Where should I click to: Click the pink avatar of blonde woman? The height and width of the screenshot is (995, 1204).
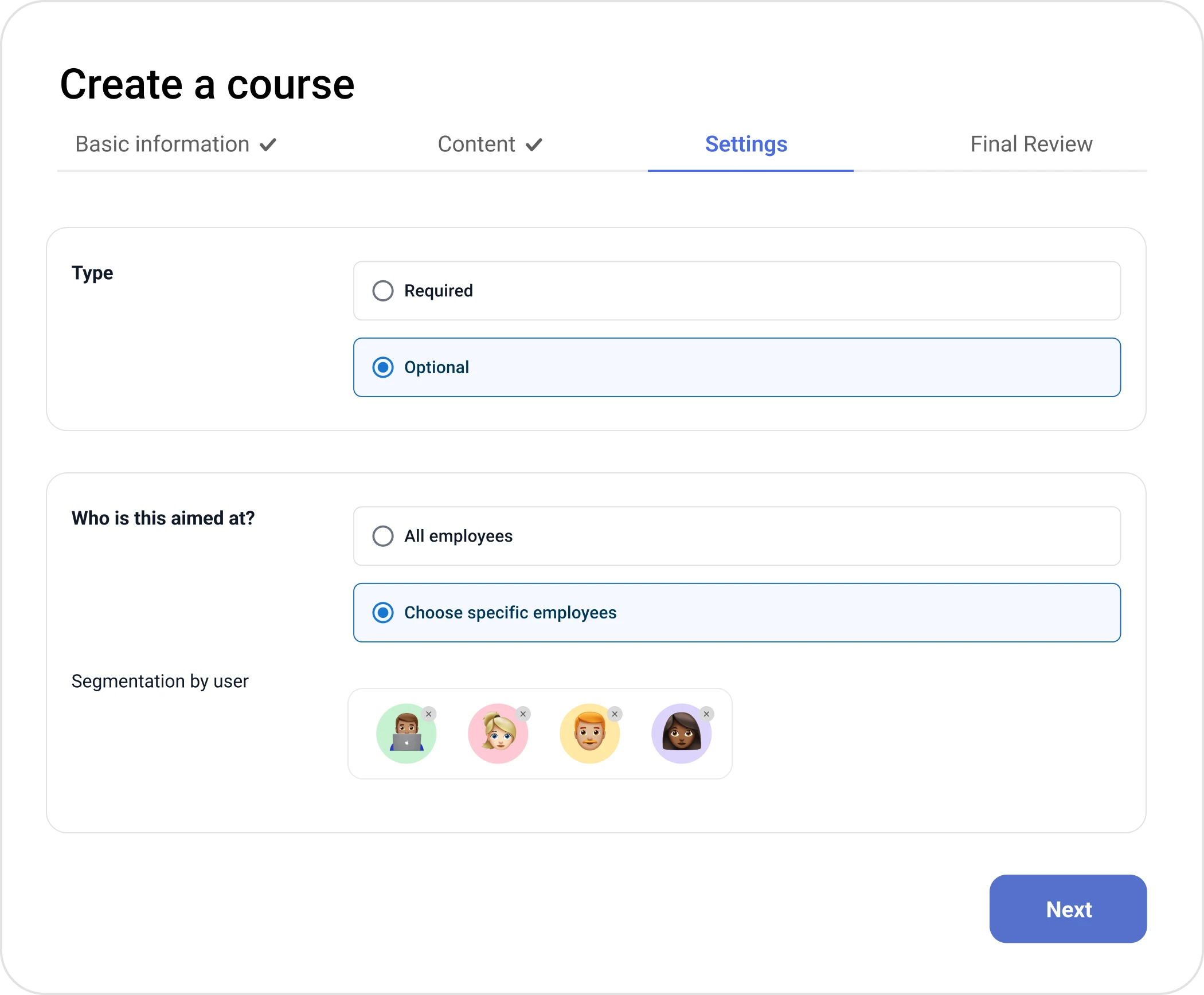point(498,734)
